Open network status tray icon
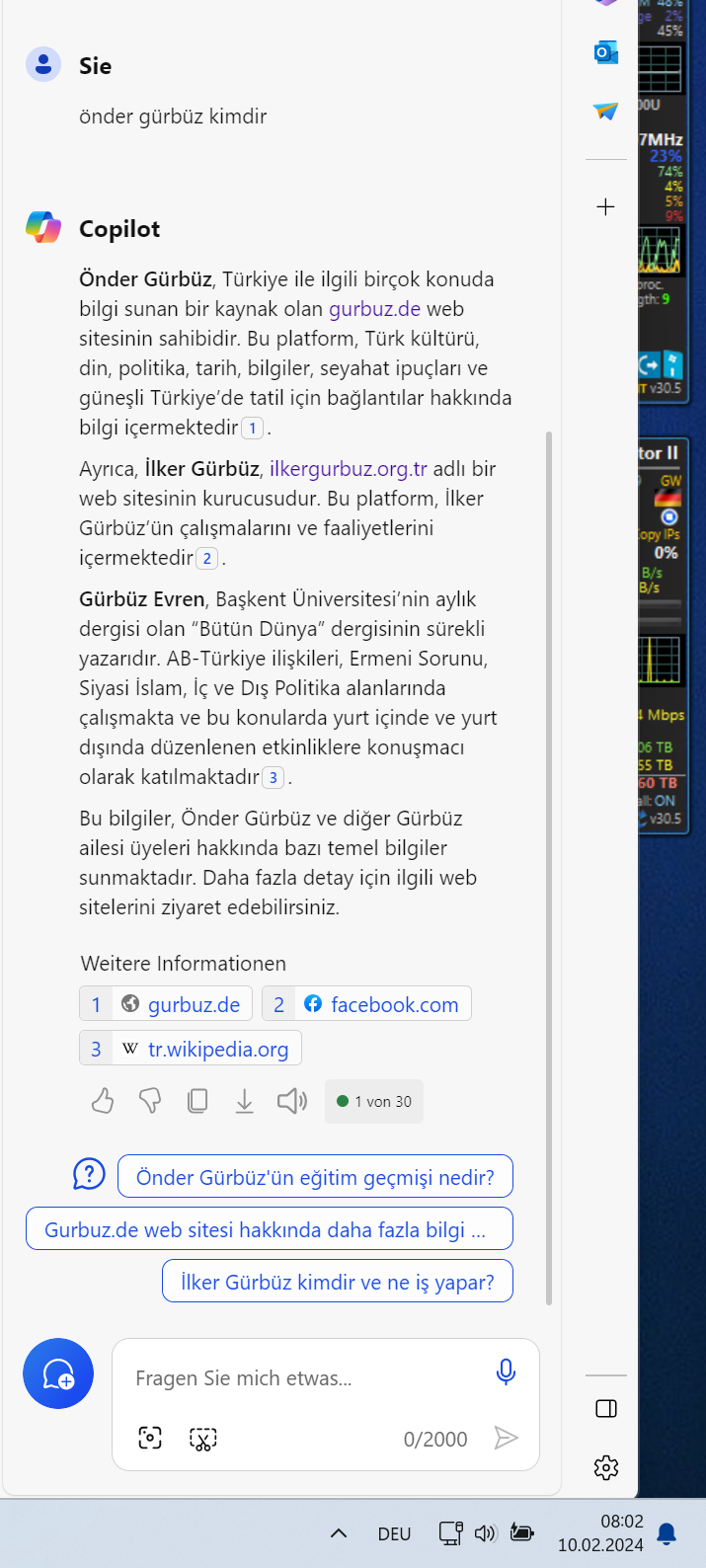This screenshot has width=706, height=1568. (451, 1533)
